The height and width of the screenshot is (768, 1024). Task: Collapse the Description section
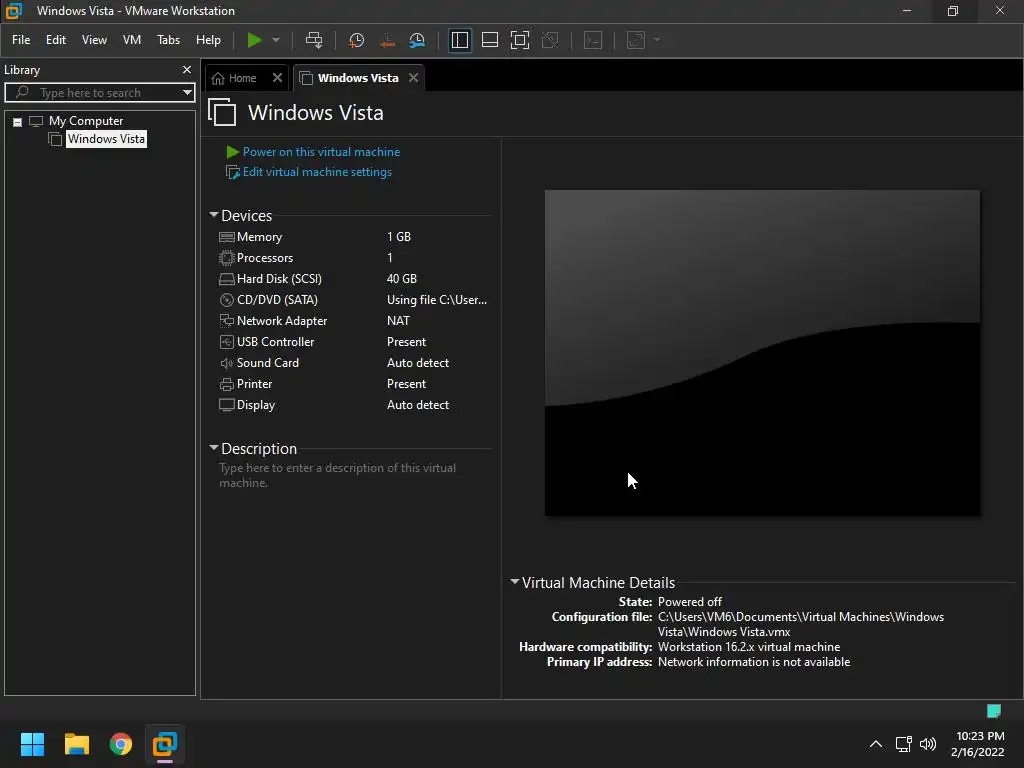point(214,448)
